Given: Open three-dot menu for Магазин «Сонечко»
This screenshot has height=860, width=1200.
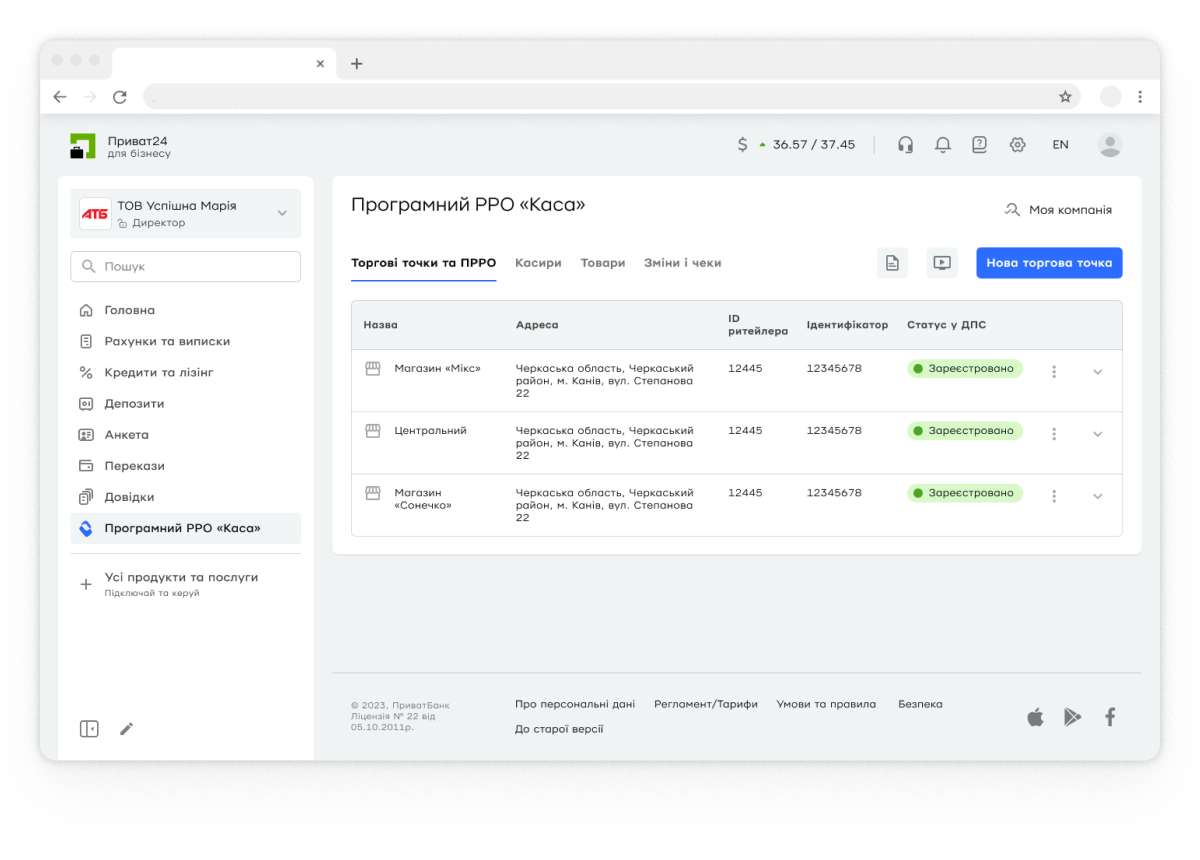Looking at the screenshot, I should tap(1054, 496).
